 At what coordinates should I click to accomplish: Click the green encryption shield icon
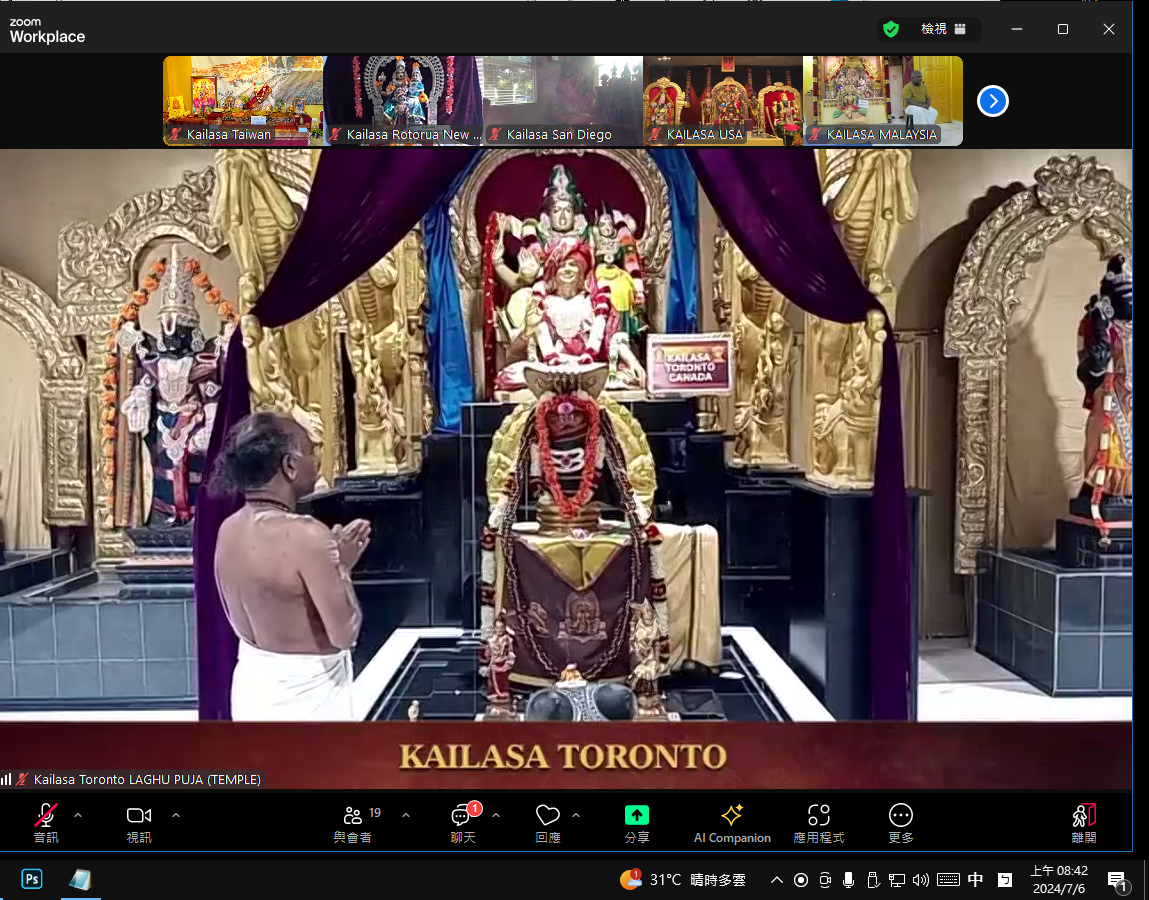click(x=890, y=29)
